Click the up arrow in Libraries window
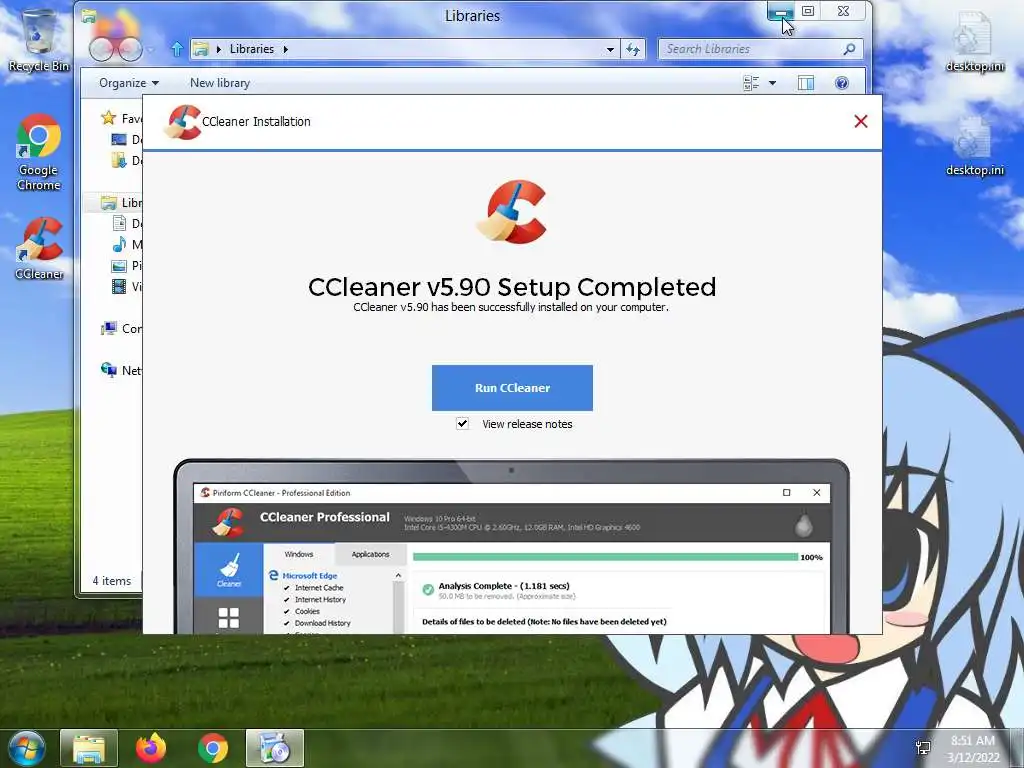The width and height of the screenshot is (1024, 768). 177,49
